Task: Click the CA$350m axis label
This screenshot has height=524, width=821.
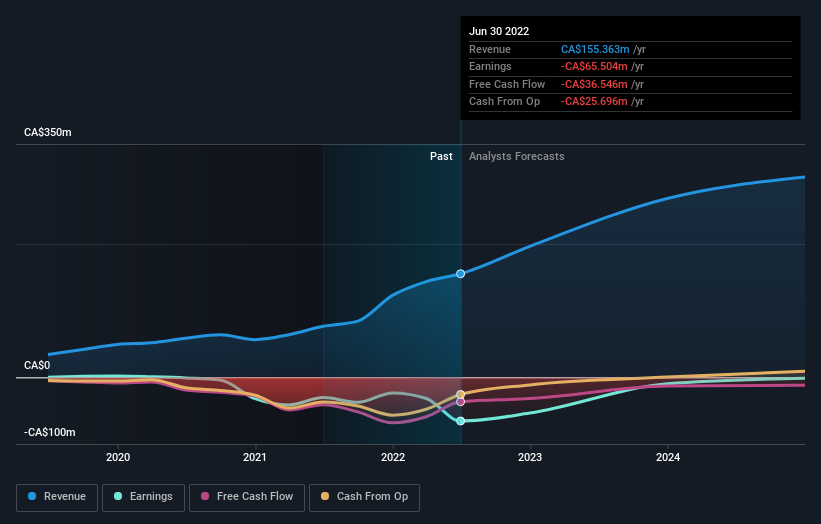Action: click(48, 132)
